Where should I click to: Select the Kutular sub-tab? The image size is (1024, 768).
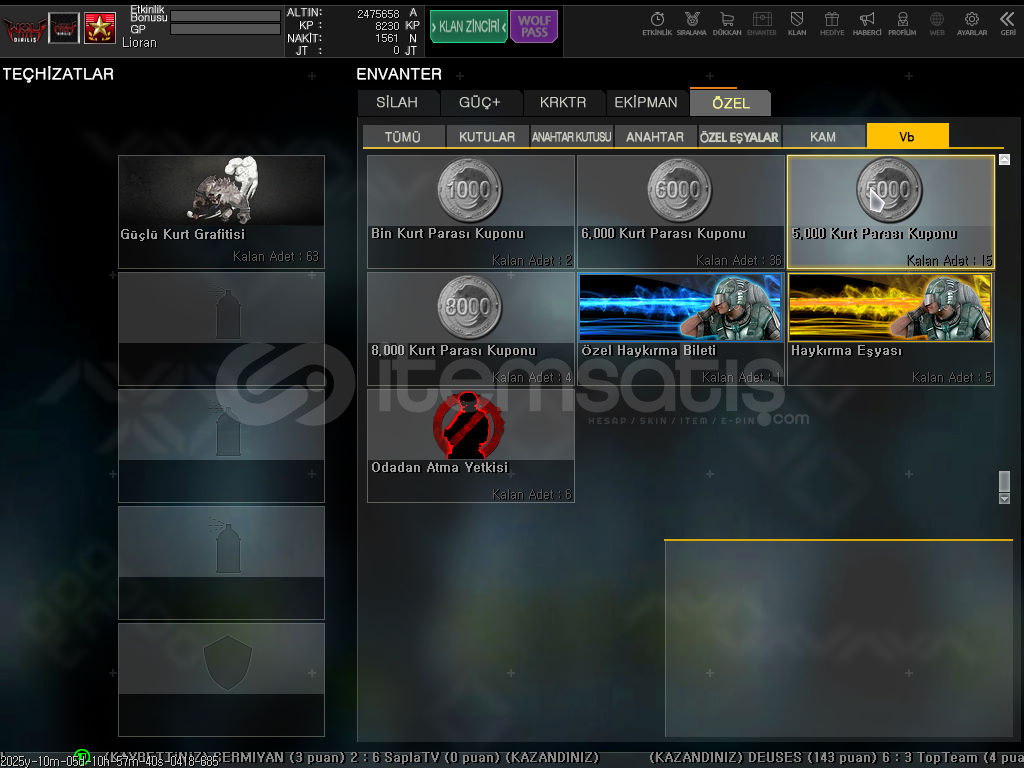[x=487, y=137]
